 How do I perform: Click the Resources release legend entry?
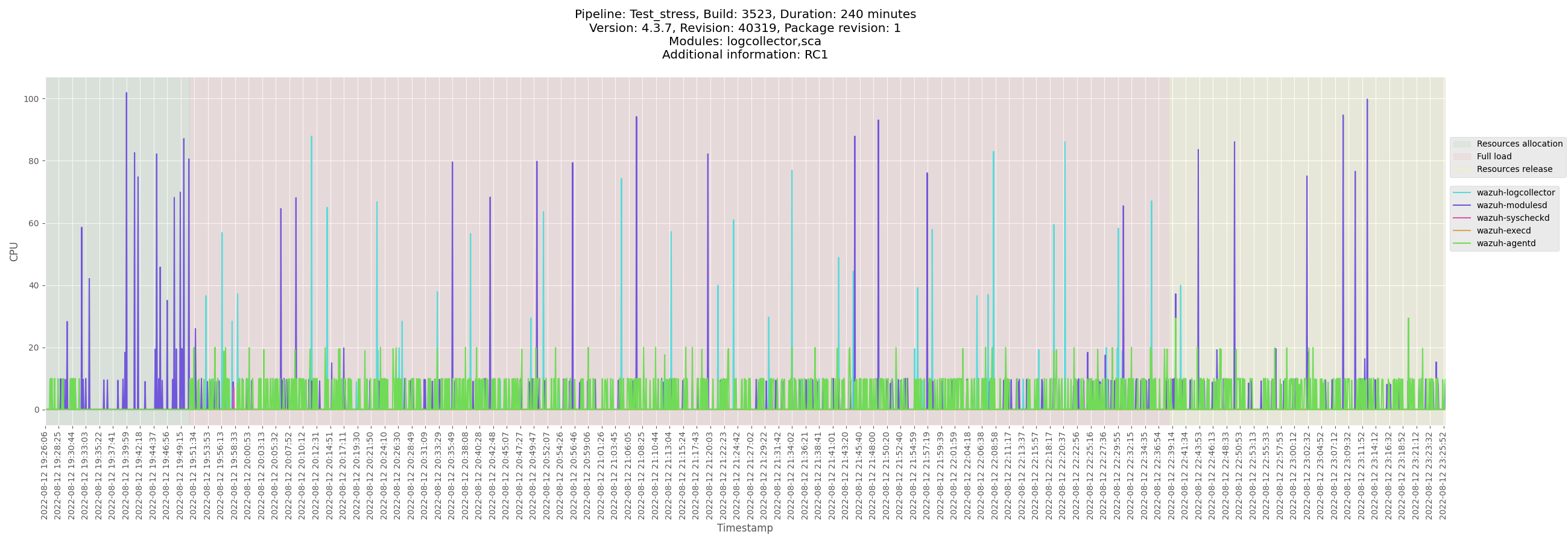tap(1514, 169)
